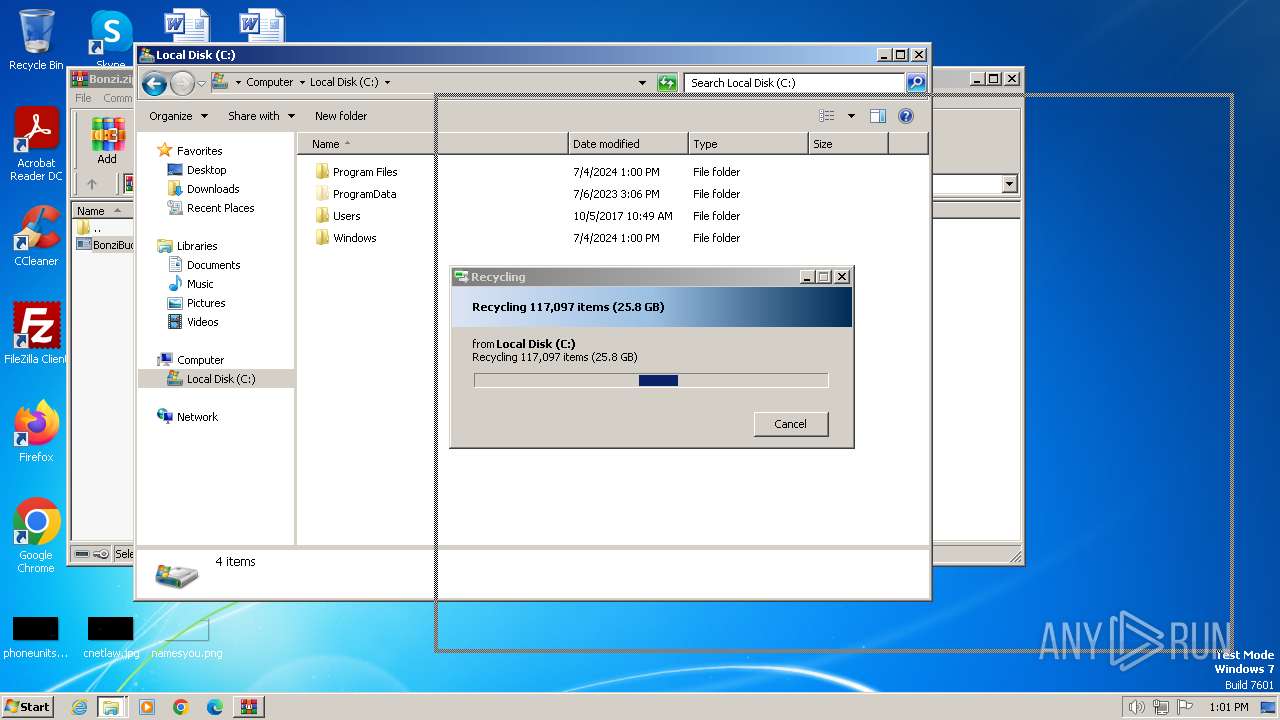Open Recycle Bin desktop icon

coord(36,40)
